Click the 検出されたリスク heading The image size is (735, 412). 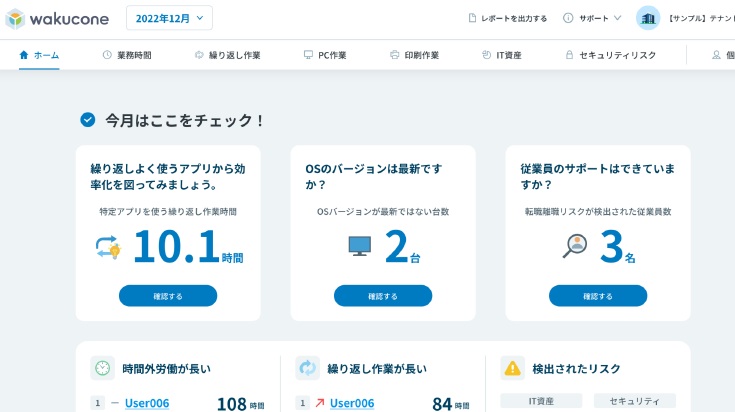click(576, 369)
